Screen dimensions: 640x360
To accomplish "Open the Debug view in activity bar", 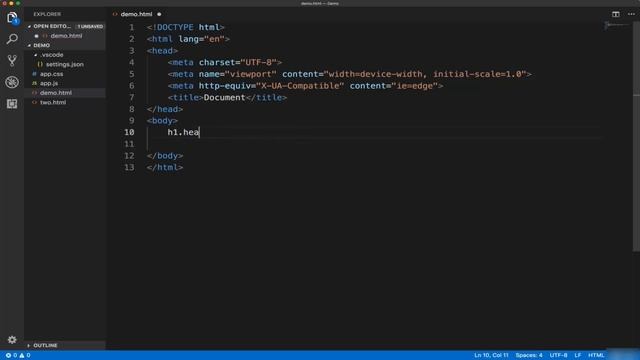I will point(12,82).
